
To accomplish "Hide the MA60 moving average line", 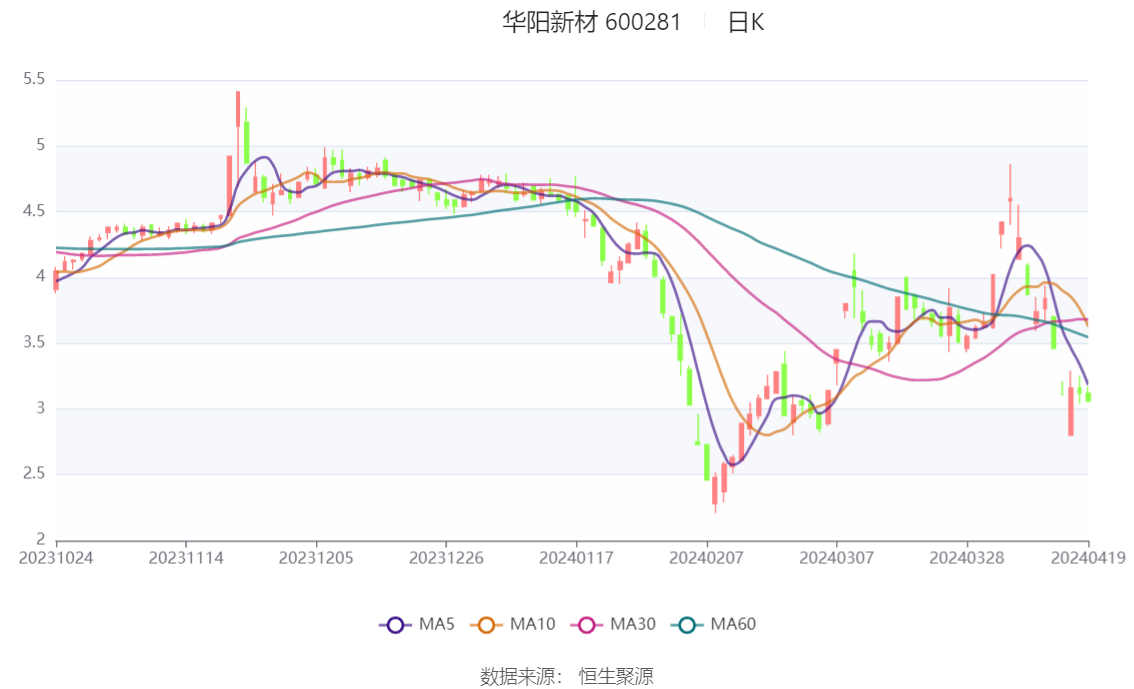I will [x=714, y=625].
